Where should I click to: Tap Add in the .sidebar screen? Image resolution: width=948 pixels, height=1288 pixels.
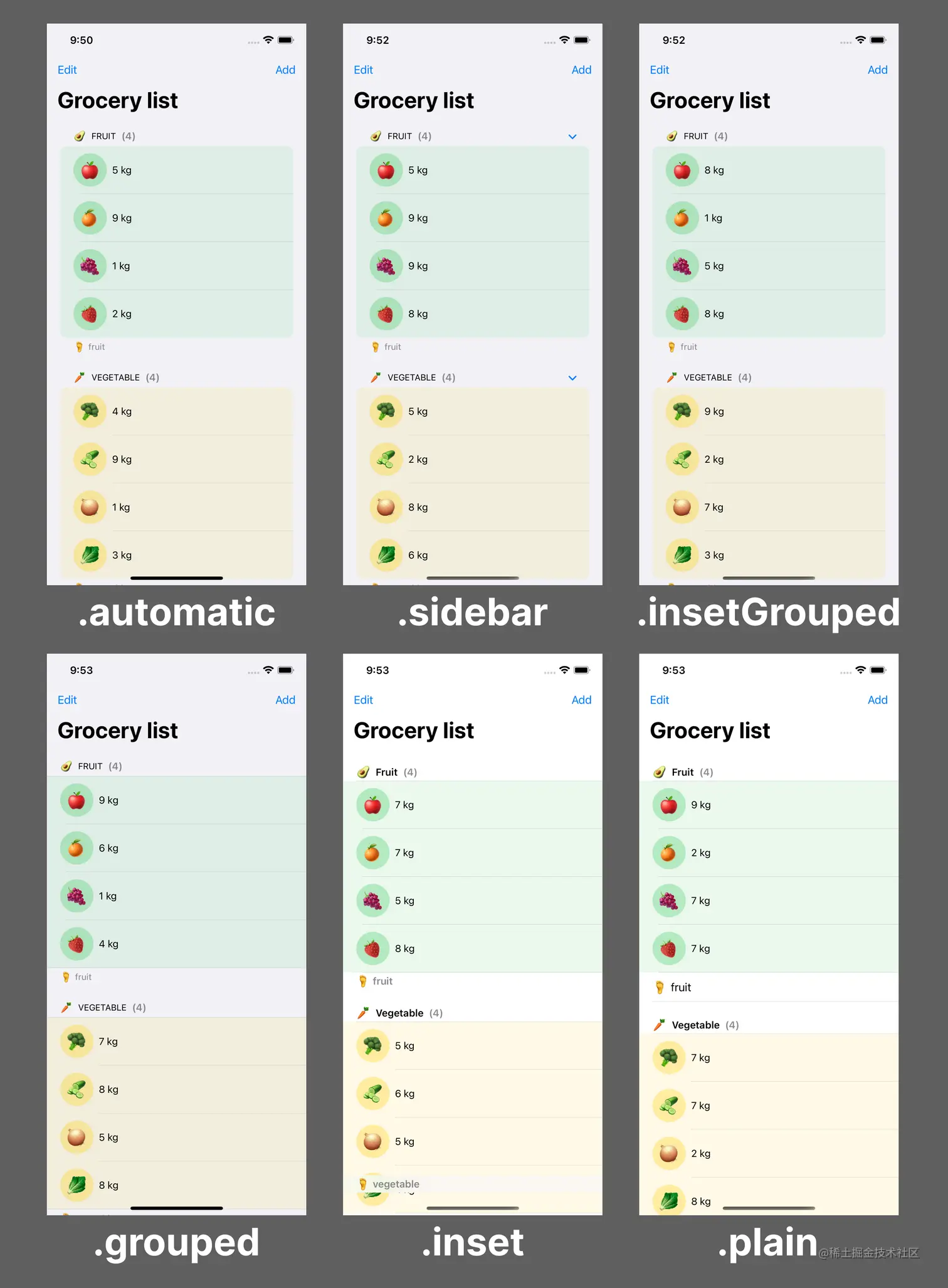coord(581,70)
